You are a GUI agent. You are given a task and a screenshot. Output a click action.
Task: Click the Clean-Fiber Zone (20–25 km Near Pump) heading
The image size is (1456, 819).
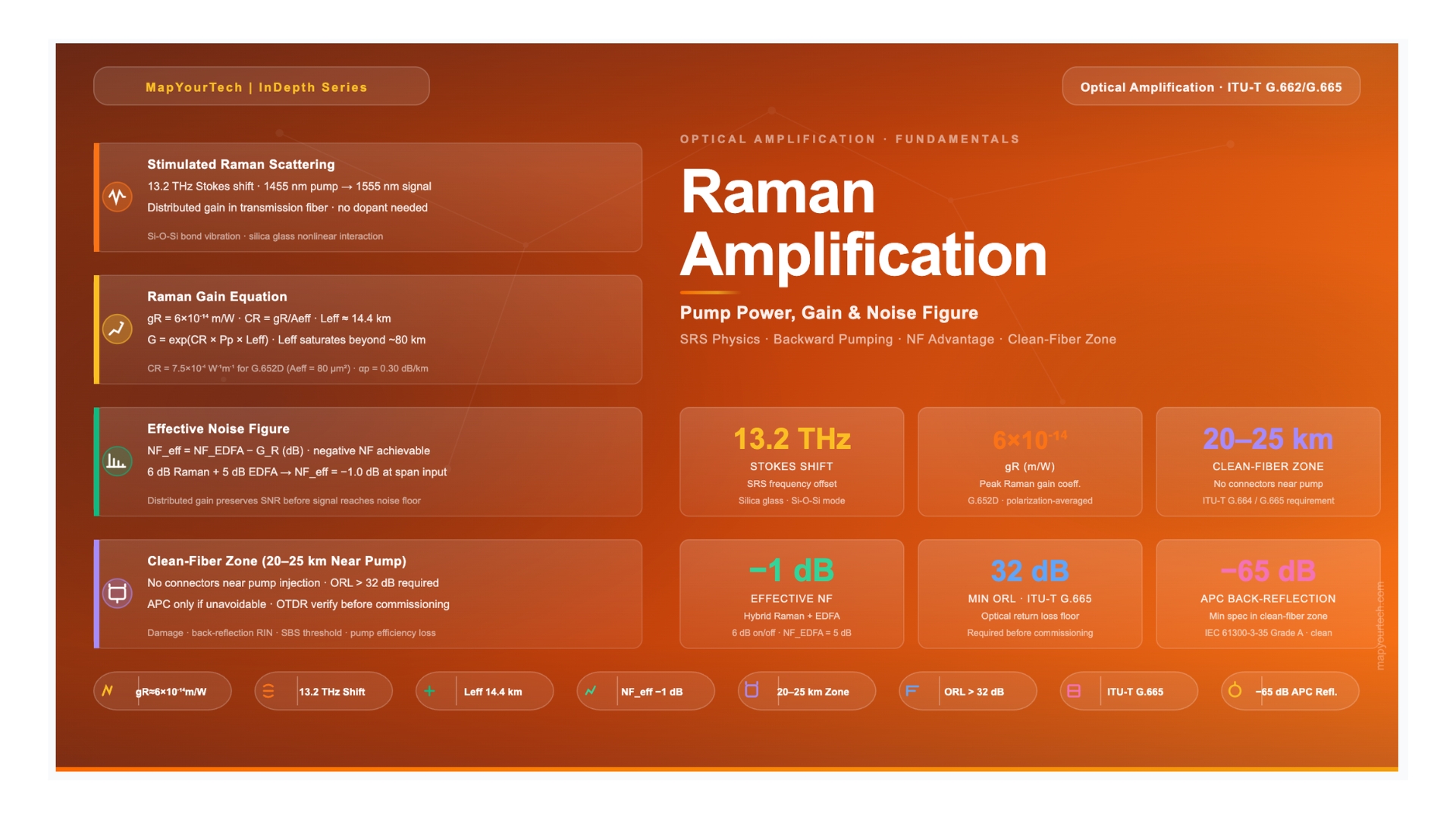click(277, 561)
